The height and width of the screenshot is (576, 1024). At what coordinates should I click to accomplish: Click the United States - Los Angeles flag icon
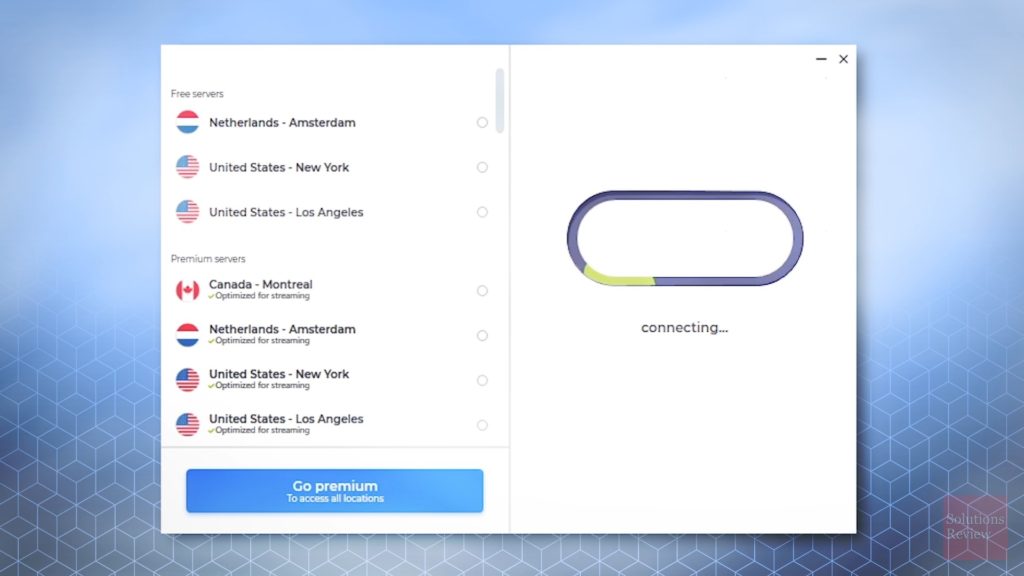click(x=187, y=212)
